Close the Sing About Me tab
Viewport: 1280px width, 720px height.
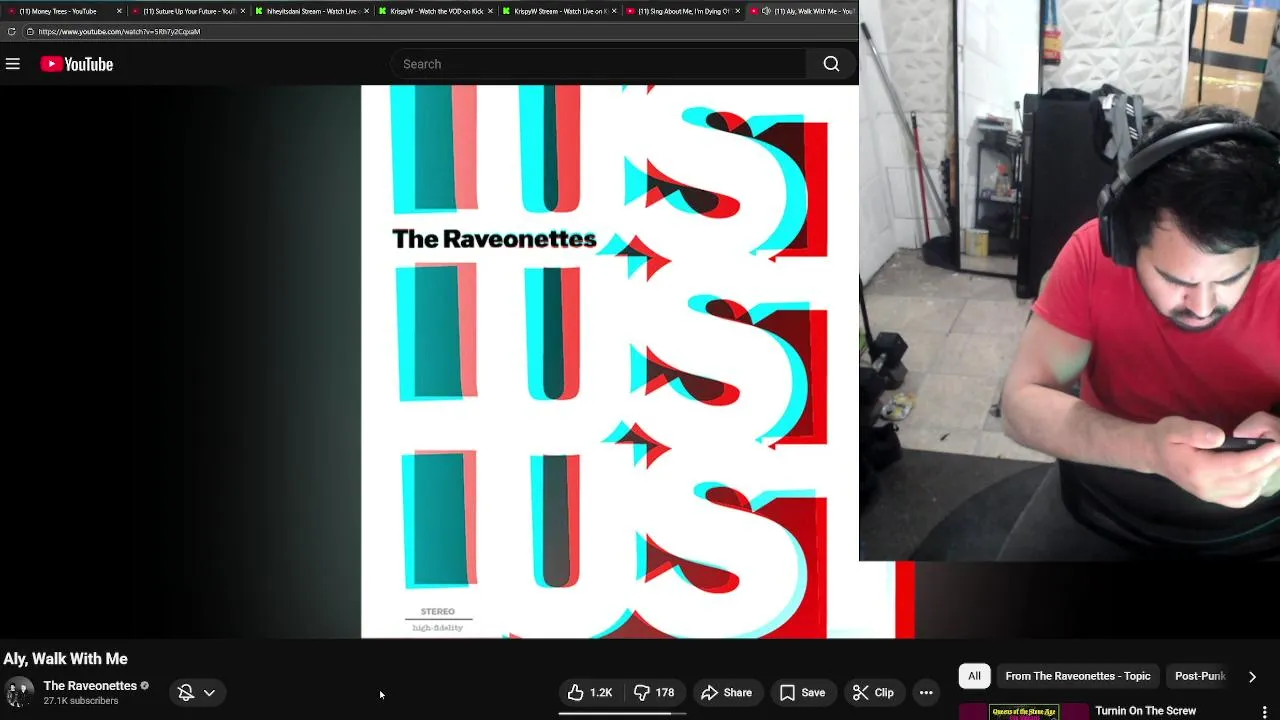point(738,11)
